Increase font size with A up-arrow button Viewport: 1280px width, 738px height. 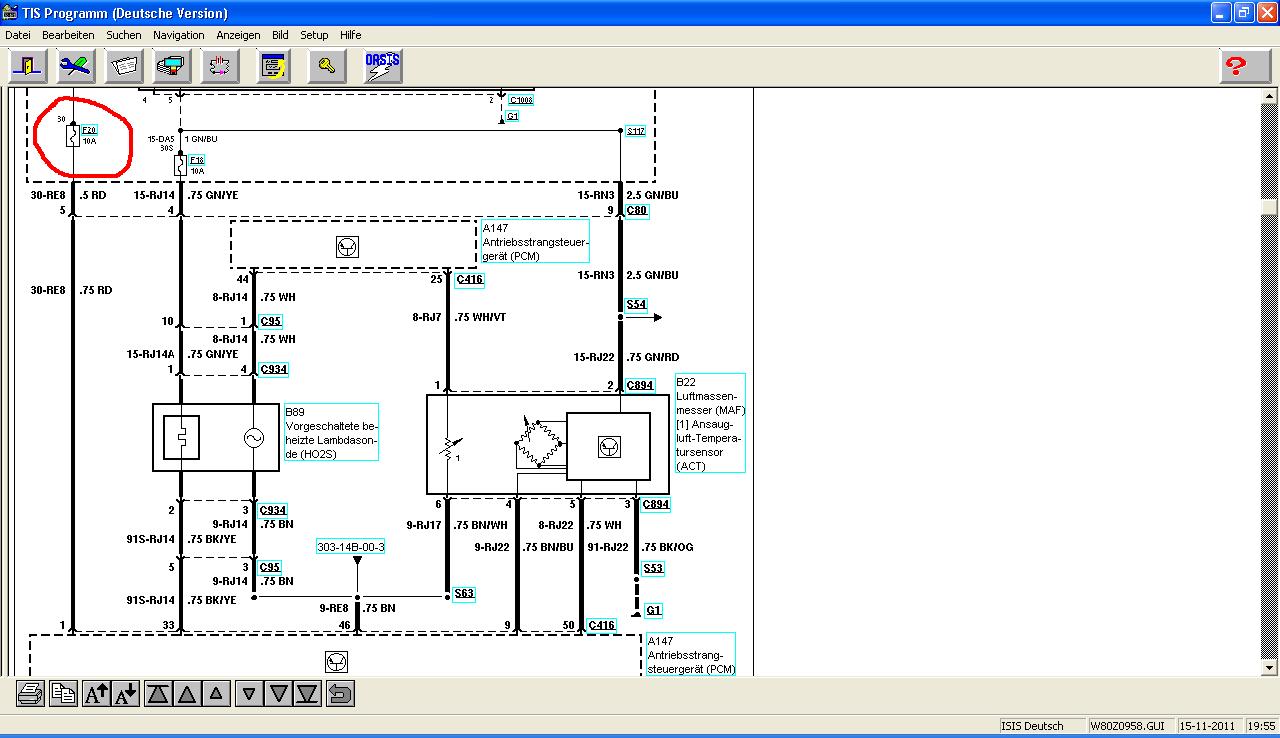[x=96, y=693]
